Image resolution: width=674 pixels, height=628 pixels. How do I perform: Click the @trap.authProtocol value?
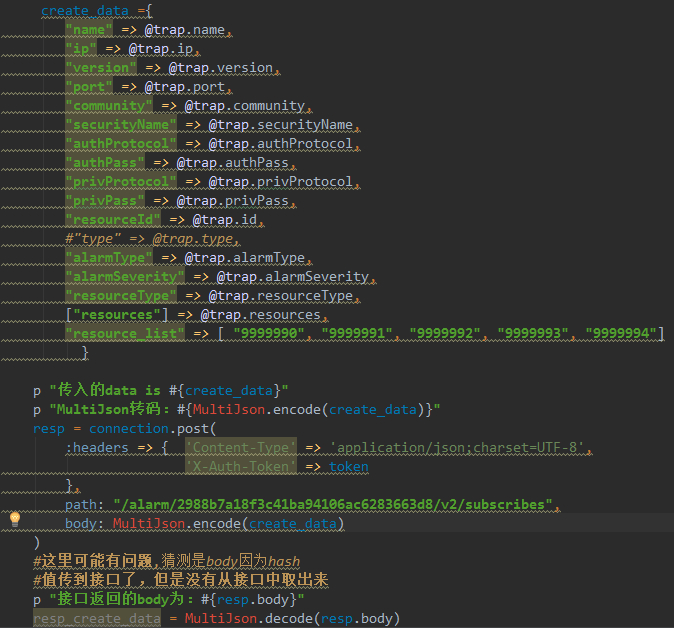(281, 144)
